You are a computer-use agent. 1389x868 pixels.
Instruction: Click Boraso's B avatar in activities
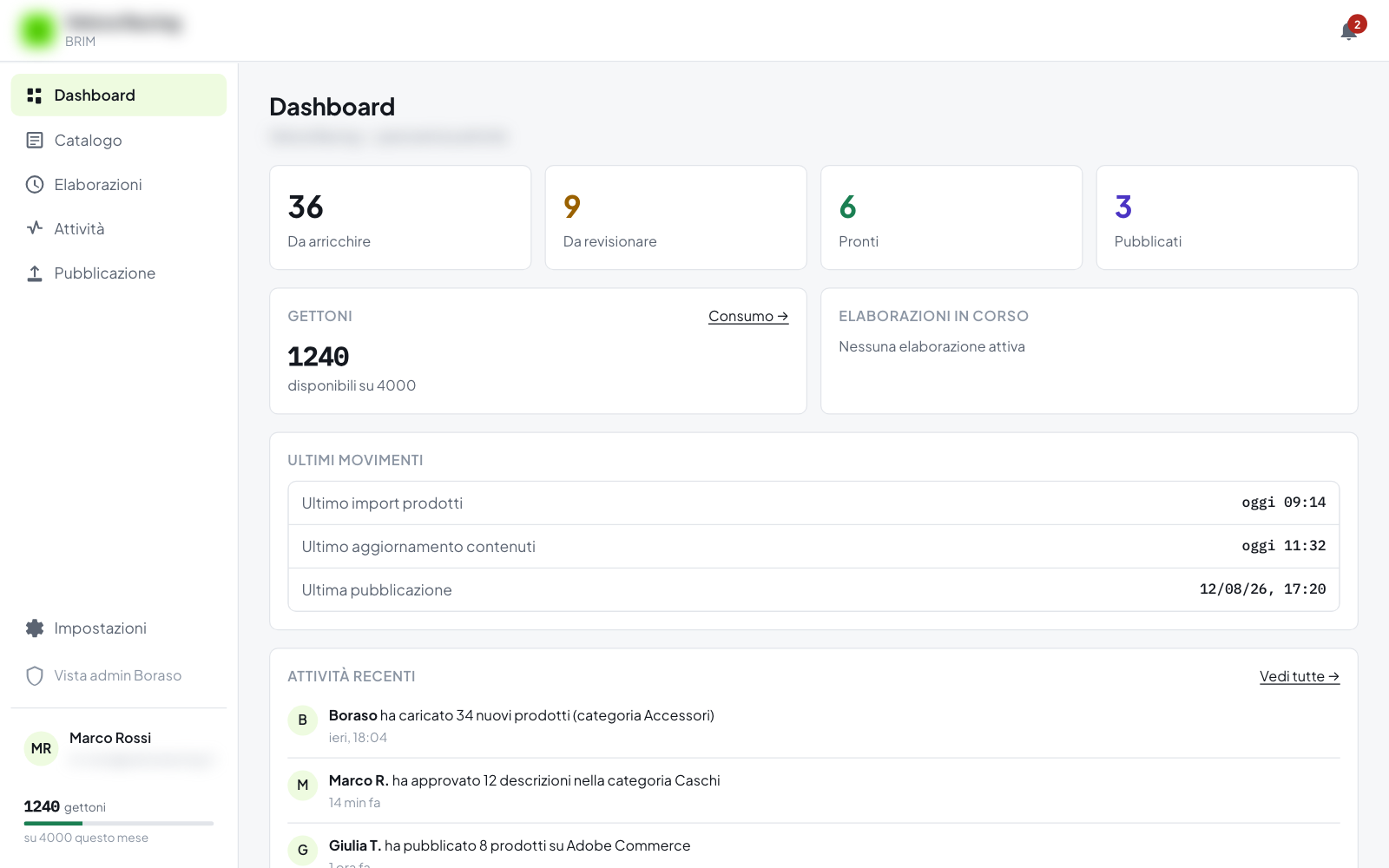coord(303,720)
